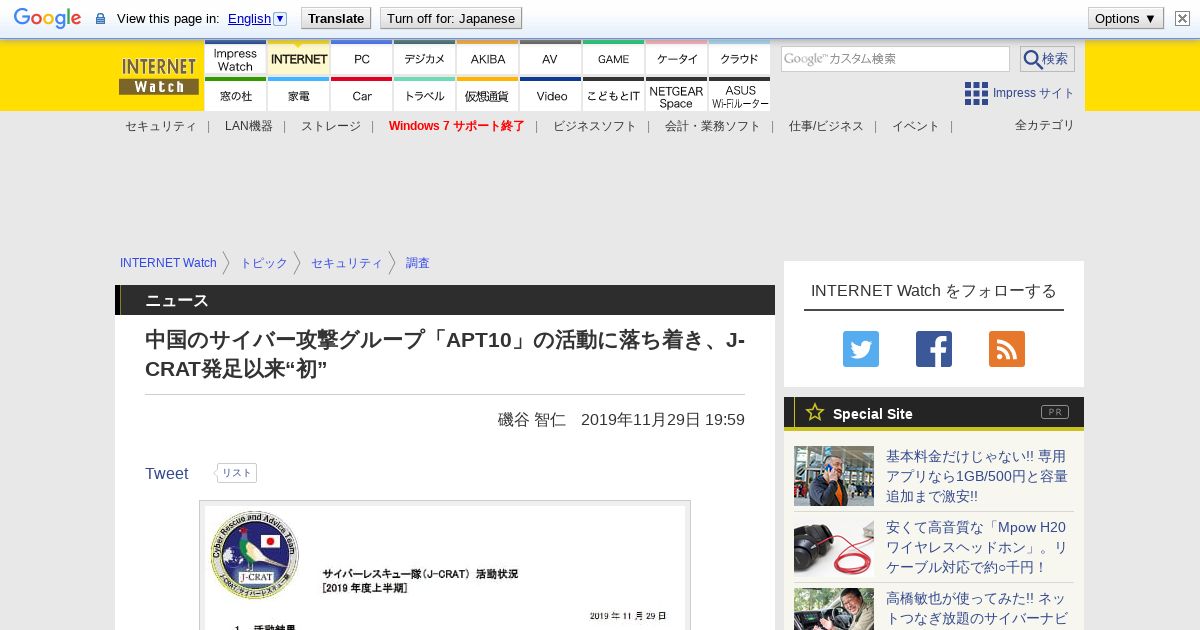Open the 家電 tab

298,95
